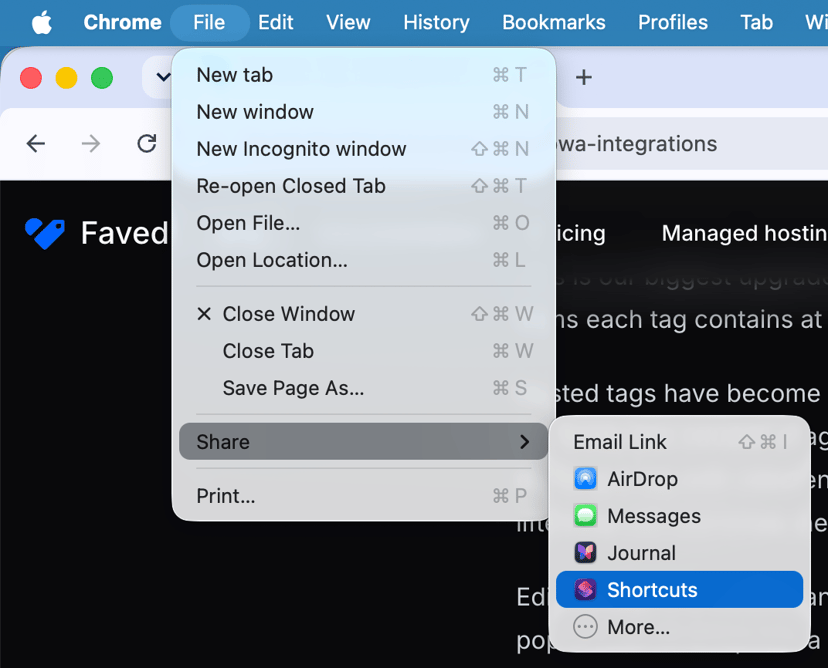Choose Save Page As… item
The image size is (828, 668).
coord(363,388)
